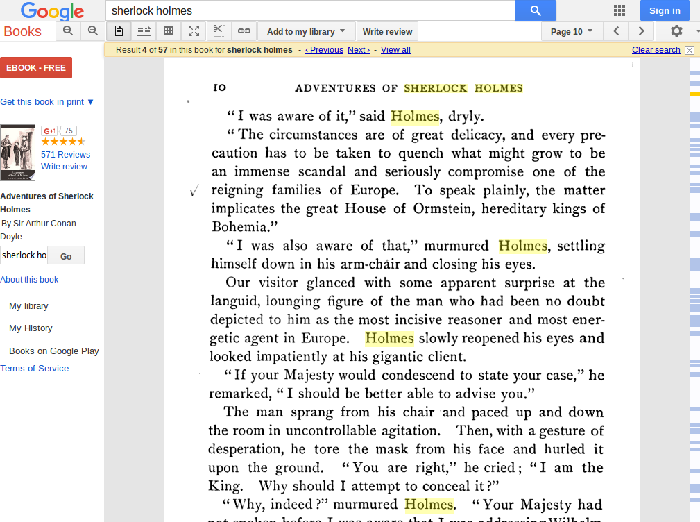This screenshot has width=700, height=522.
Task: Click the orange current-result marker in scrollbar
Action: point(695,94)
